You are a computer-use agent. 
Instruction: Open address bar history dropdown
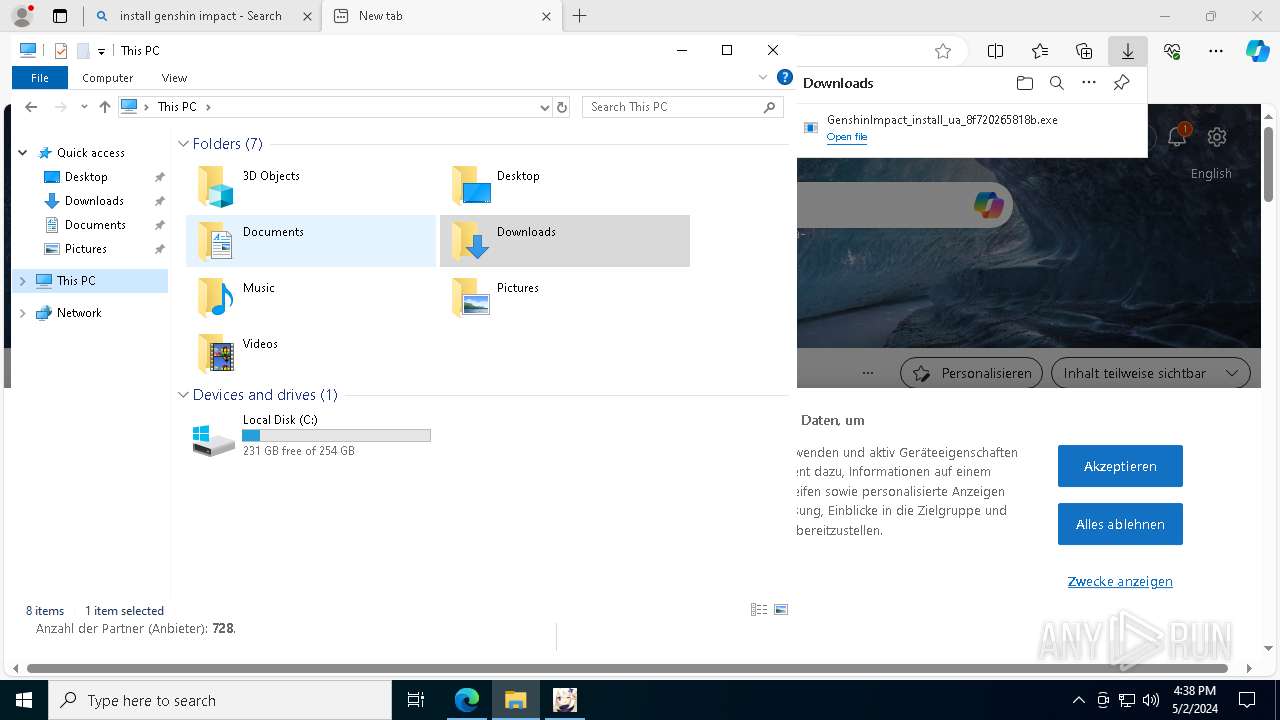click(x=544, y=107)
